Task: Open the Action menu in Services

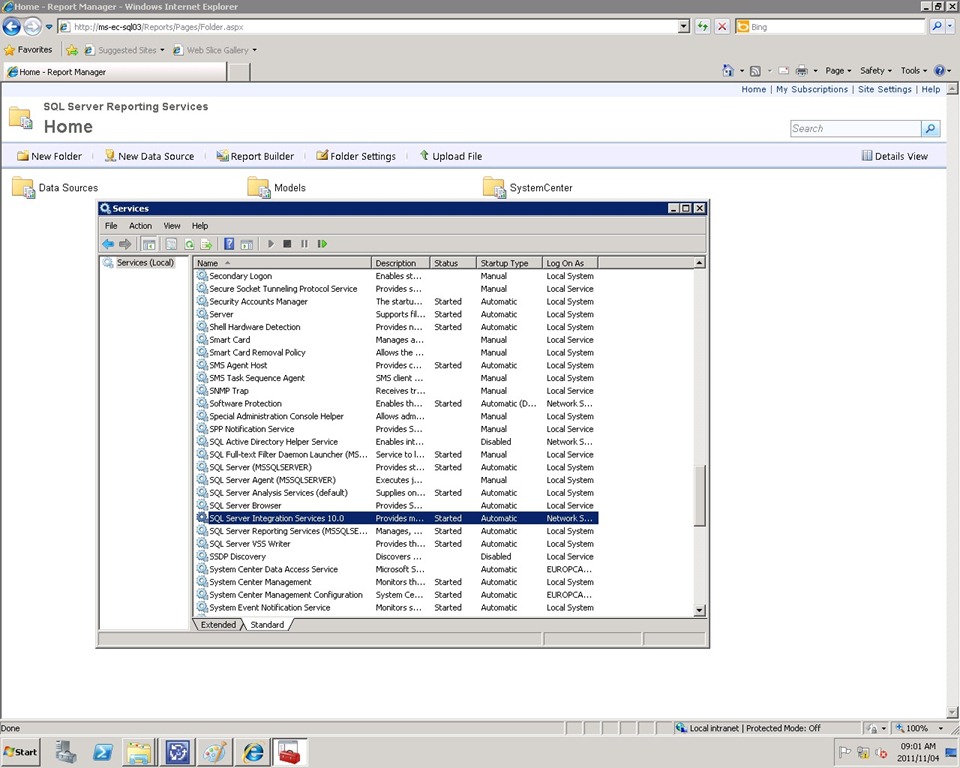Action: (140, 226)
